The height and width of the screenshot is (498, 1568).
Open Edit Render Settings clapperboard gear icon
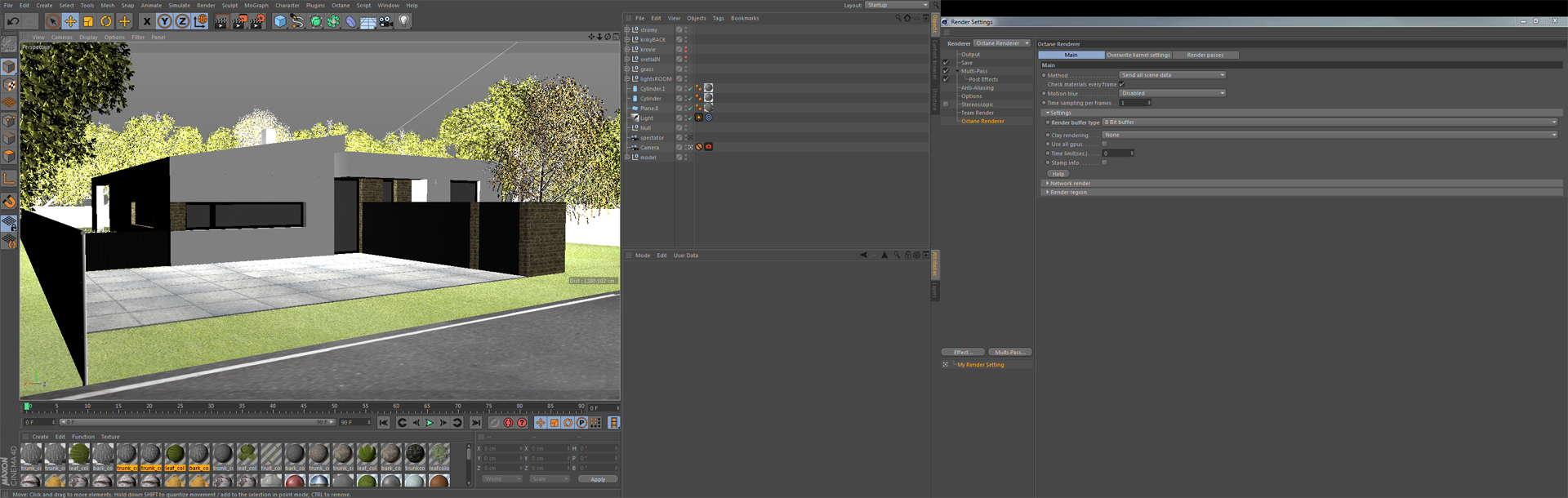[x=257, y=21]
